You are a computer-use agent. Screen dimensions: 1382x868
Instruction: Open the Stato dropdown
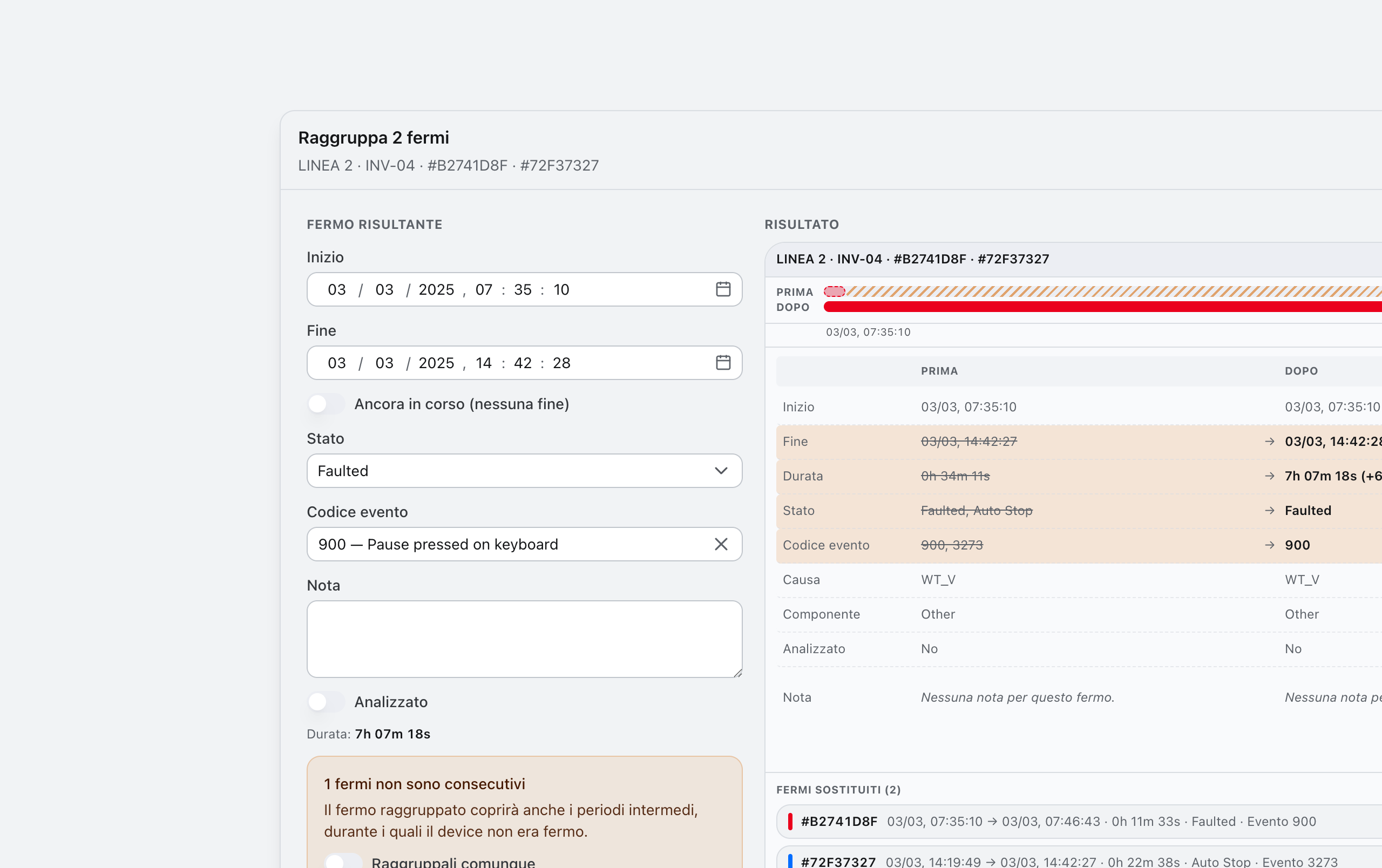[x=525, y=471]
